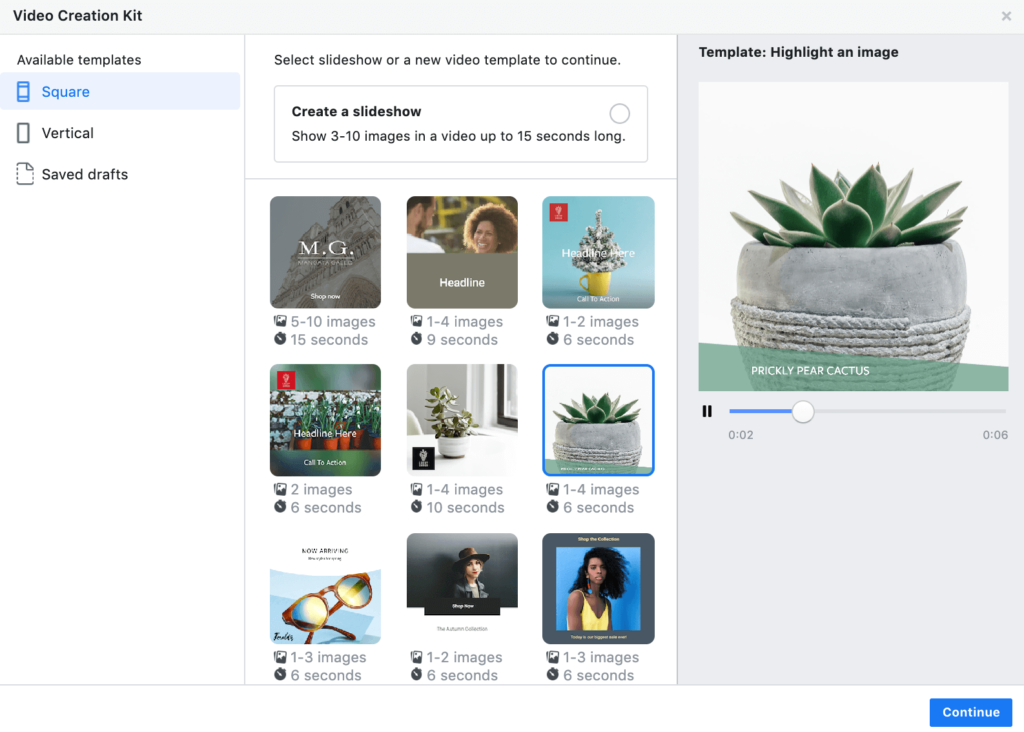This screenshot has width=1024, height=732.
Task: Click the '9 seconds' label
Action: coord(462,340)
